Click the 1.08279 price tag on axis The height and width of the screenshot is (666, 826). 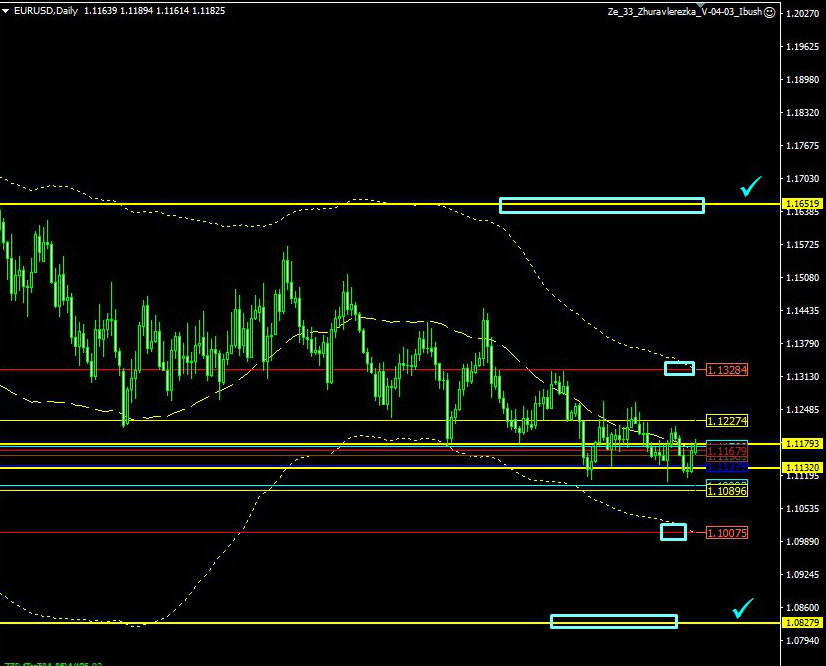click(x=803, y=623)
